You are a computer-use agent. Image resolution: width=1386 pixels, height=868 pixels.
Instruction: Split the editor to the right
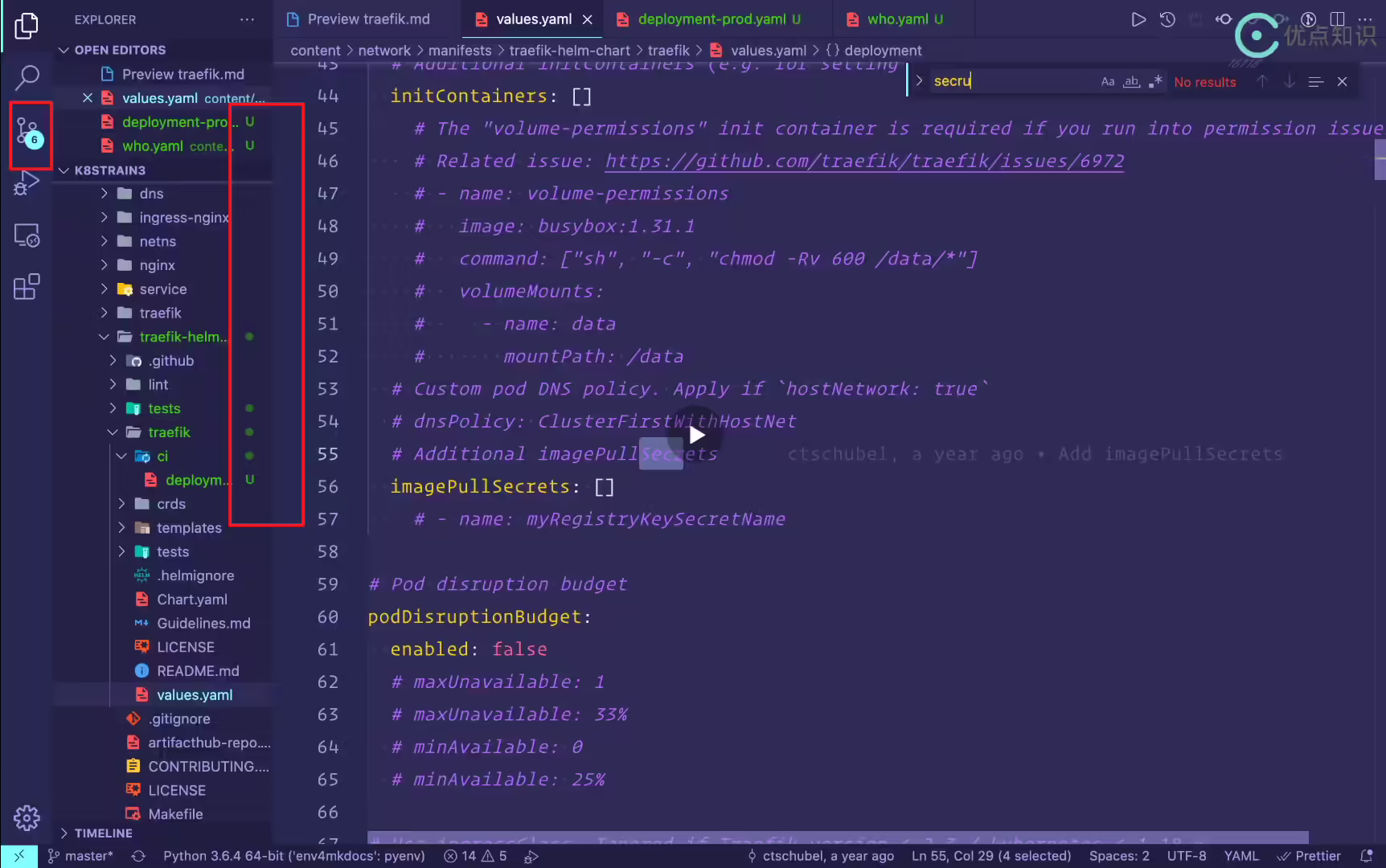tap(1337, 19)
